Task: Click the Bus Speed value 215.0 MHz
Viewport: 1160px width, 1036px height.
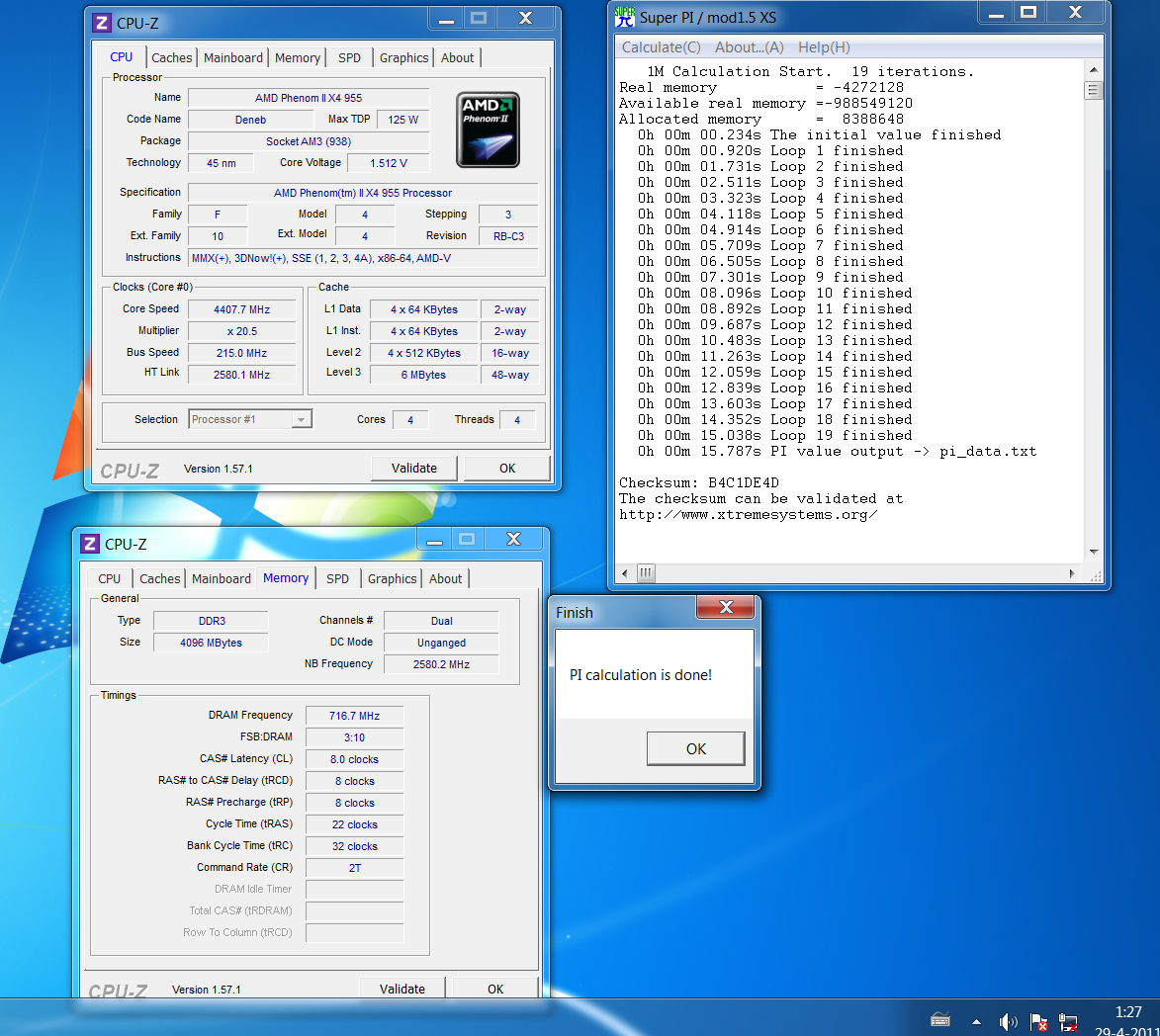Action: pos(242,354)
